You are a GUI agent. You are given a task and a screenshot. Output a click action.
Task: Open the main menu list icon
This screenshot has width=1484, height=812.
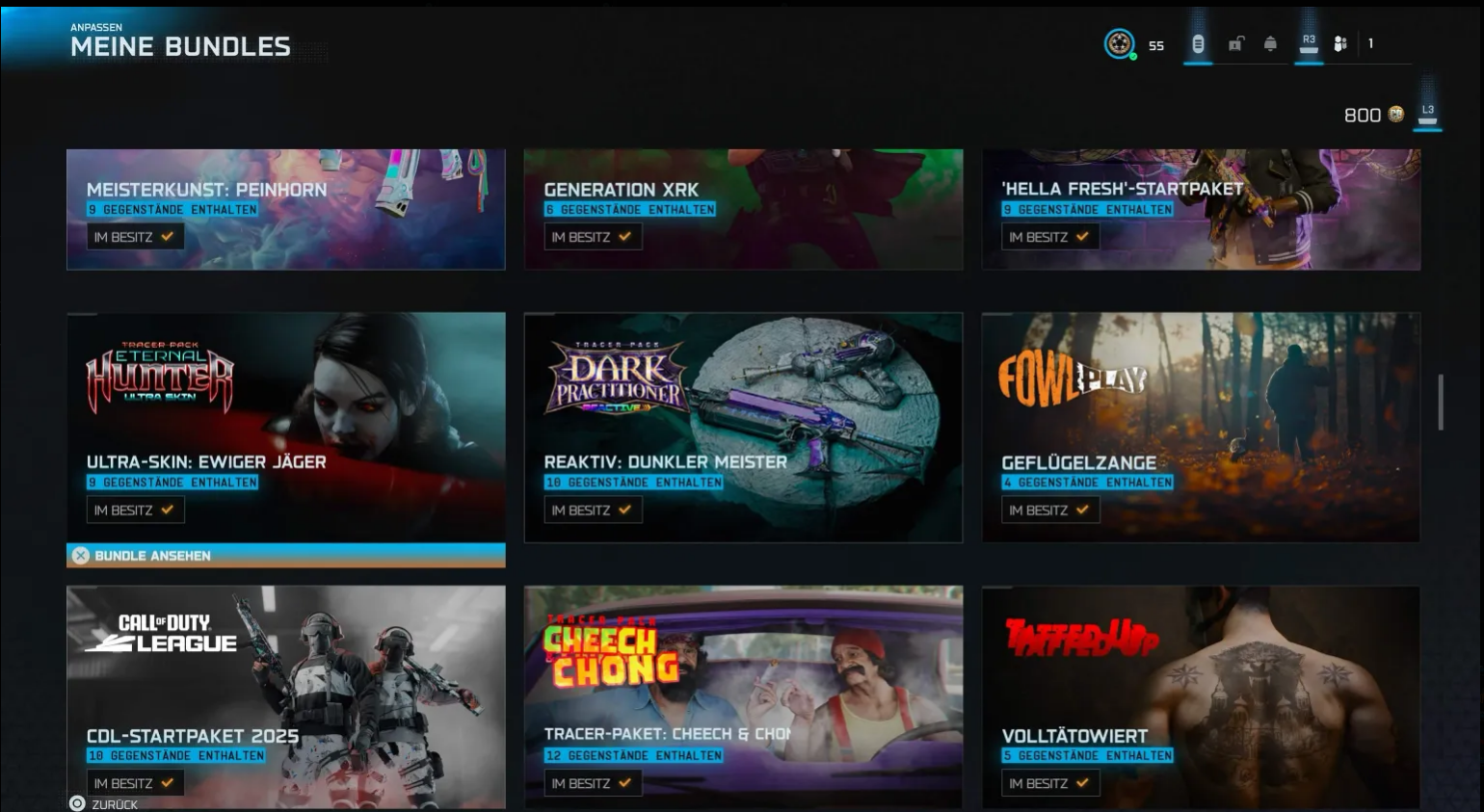(1198, 44)
